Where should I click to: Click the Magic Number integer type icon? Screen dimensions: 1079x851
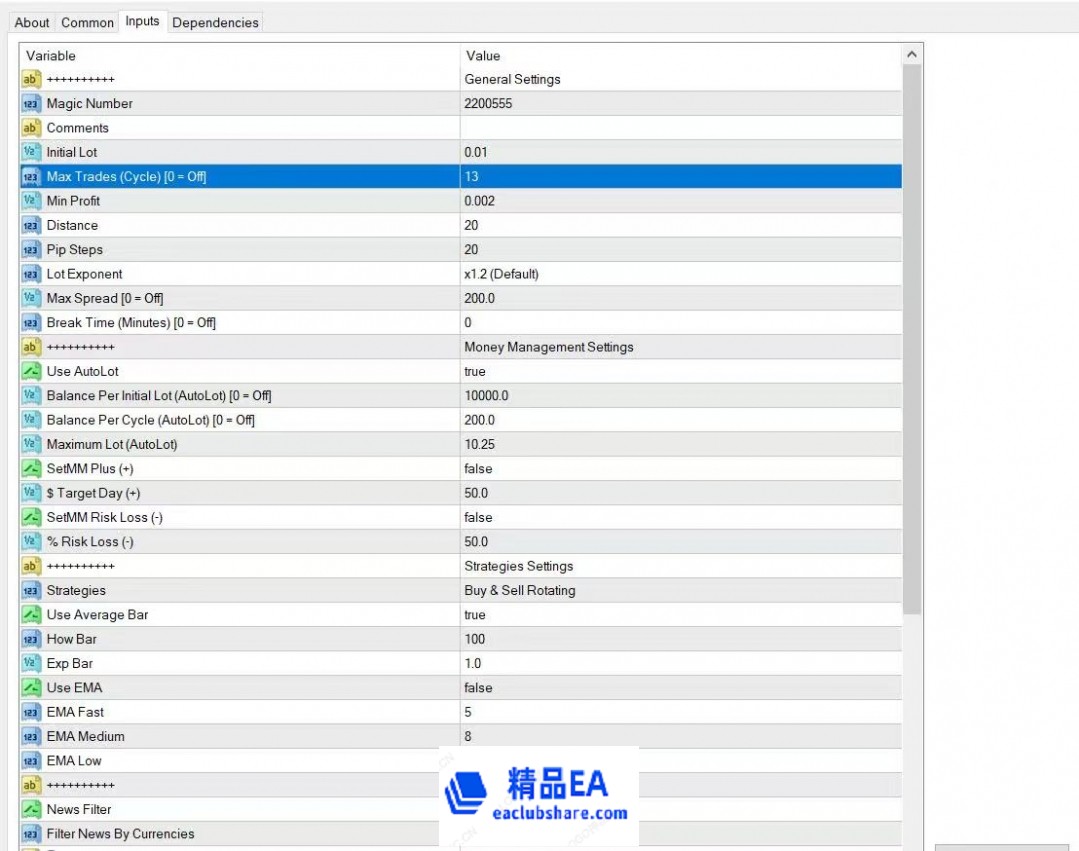[x=30, y=104]
